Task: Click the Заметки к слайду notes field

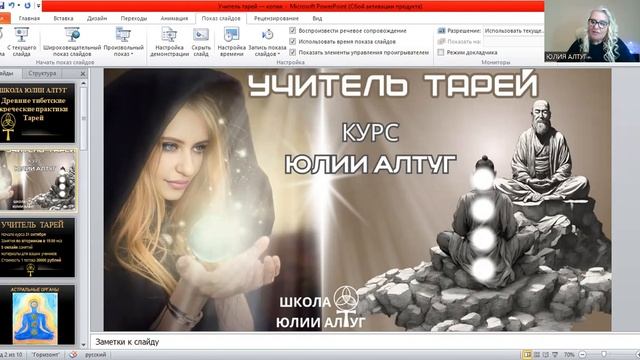Action: (365, 342)
